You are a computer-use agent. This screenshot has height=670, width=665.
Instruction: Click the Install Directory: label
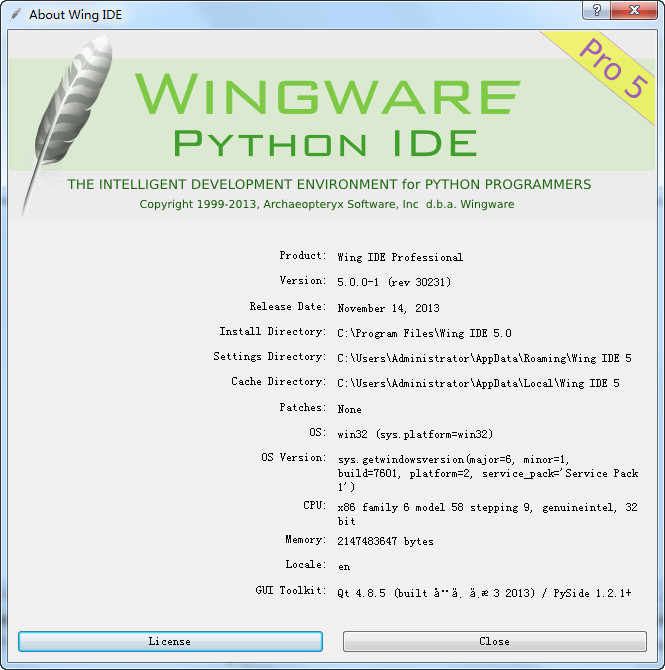coord(273,332)
